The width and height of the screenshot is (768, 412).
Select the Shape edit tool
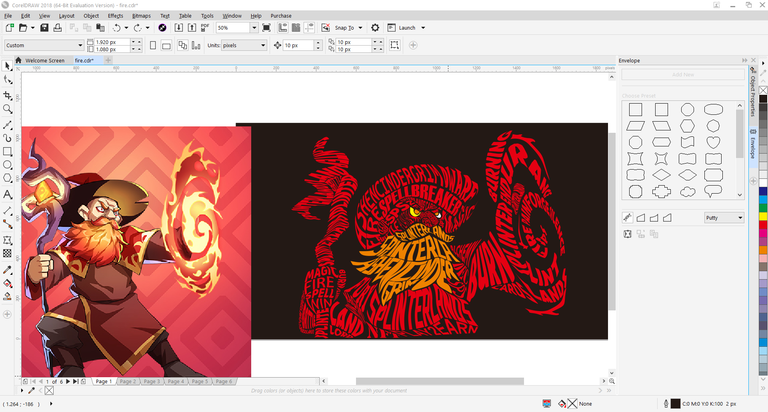pyautogui.click(x=7, y=80)
